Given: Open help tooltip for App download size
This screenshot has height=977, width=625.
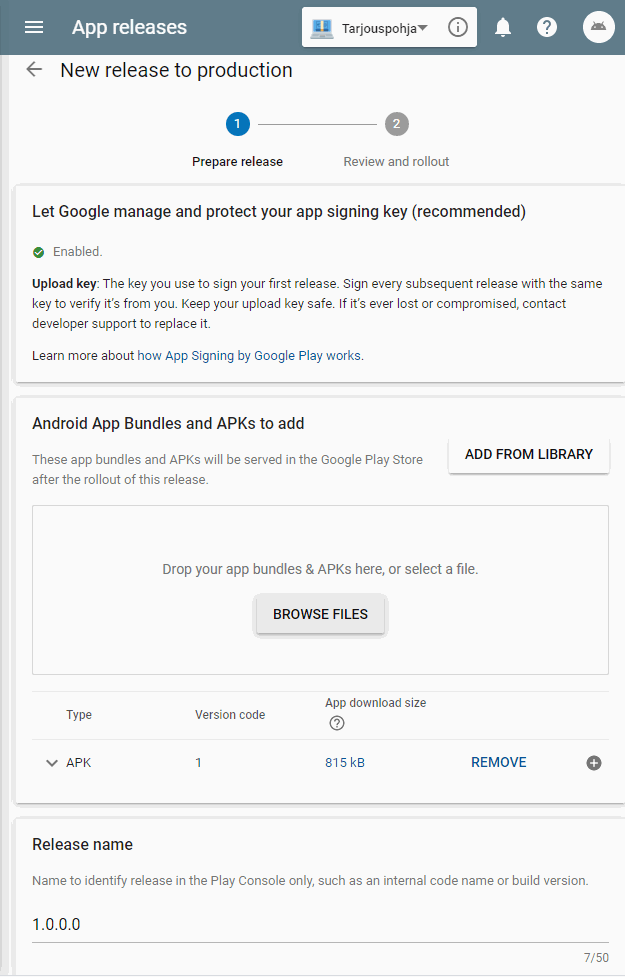Looking at the screenshot, I should click(x=337, y=723).
